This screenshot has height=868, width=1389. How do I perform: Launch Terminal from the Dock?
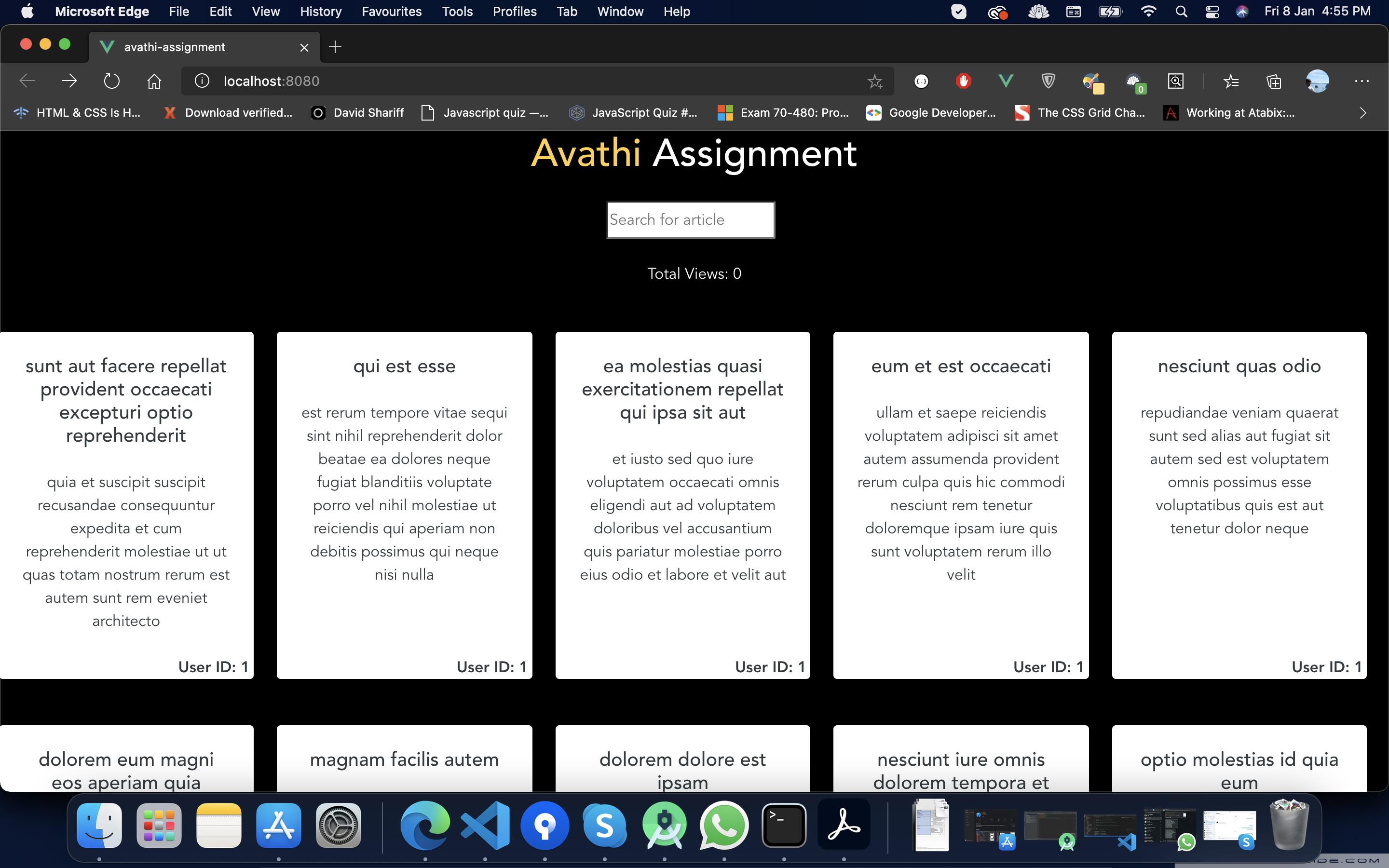click(784, 826)
